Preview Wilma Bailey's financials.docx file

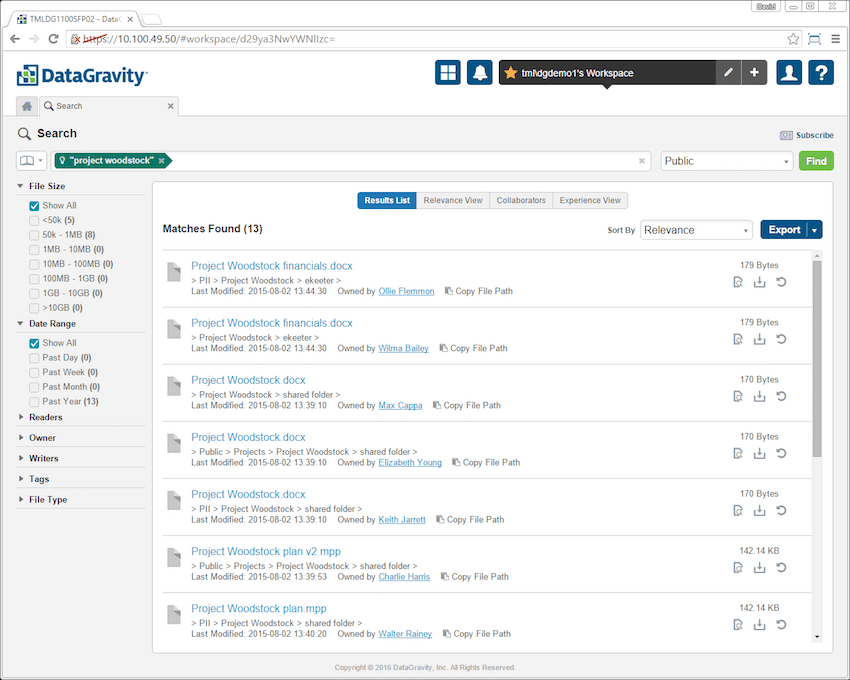(738, 339)
